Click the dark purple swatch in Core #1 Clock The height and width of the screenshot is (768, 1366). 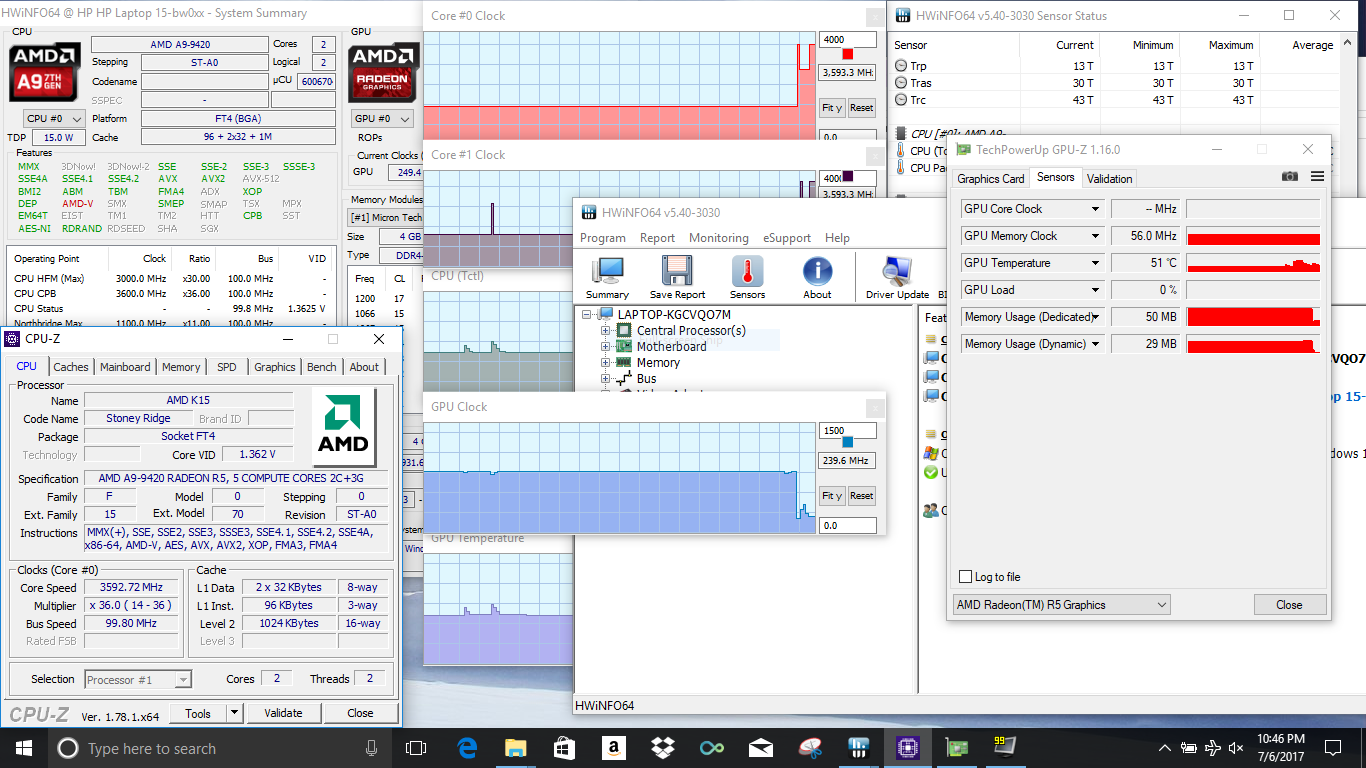click(849, 178)
